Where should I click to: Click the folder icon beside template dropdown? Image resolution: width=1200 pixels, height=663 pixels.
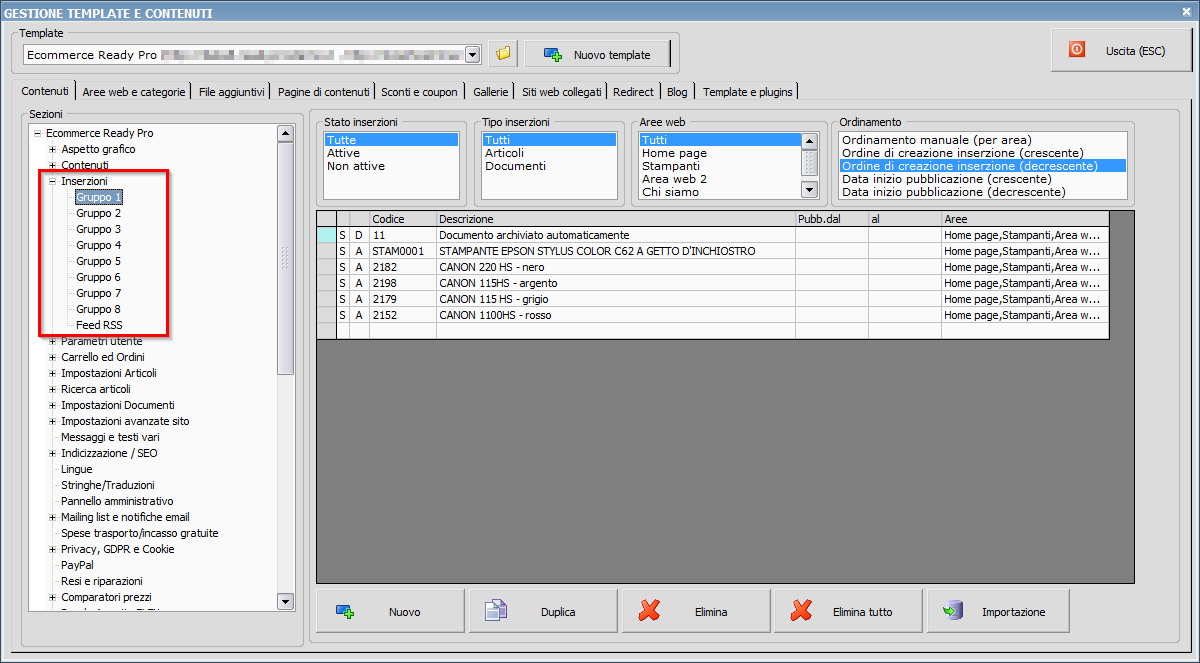(504, 54)
